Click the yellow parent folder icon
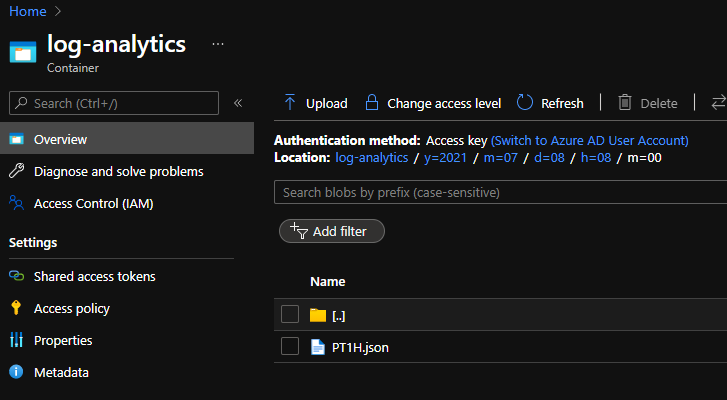 click(x=318, y=315)
